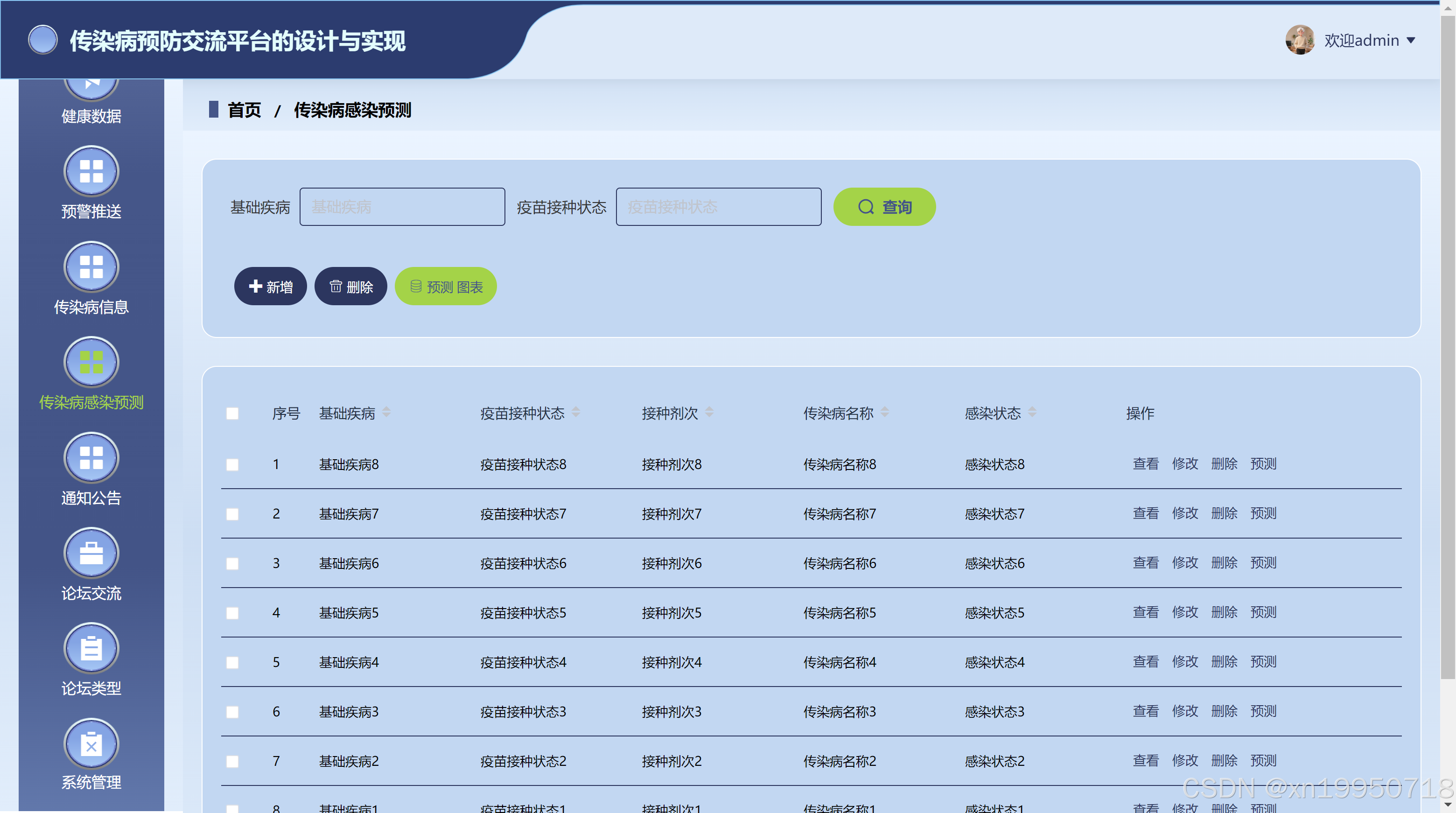
Task: Open the 论坛交流 menu label
Action: 91,593
